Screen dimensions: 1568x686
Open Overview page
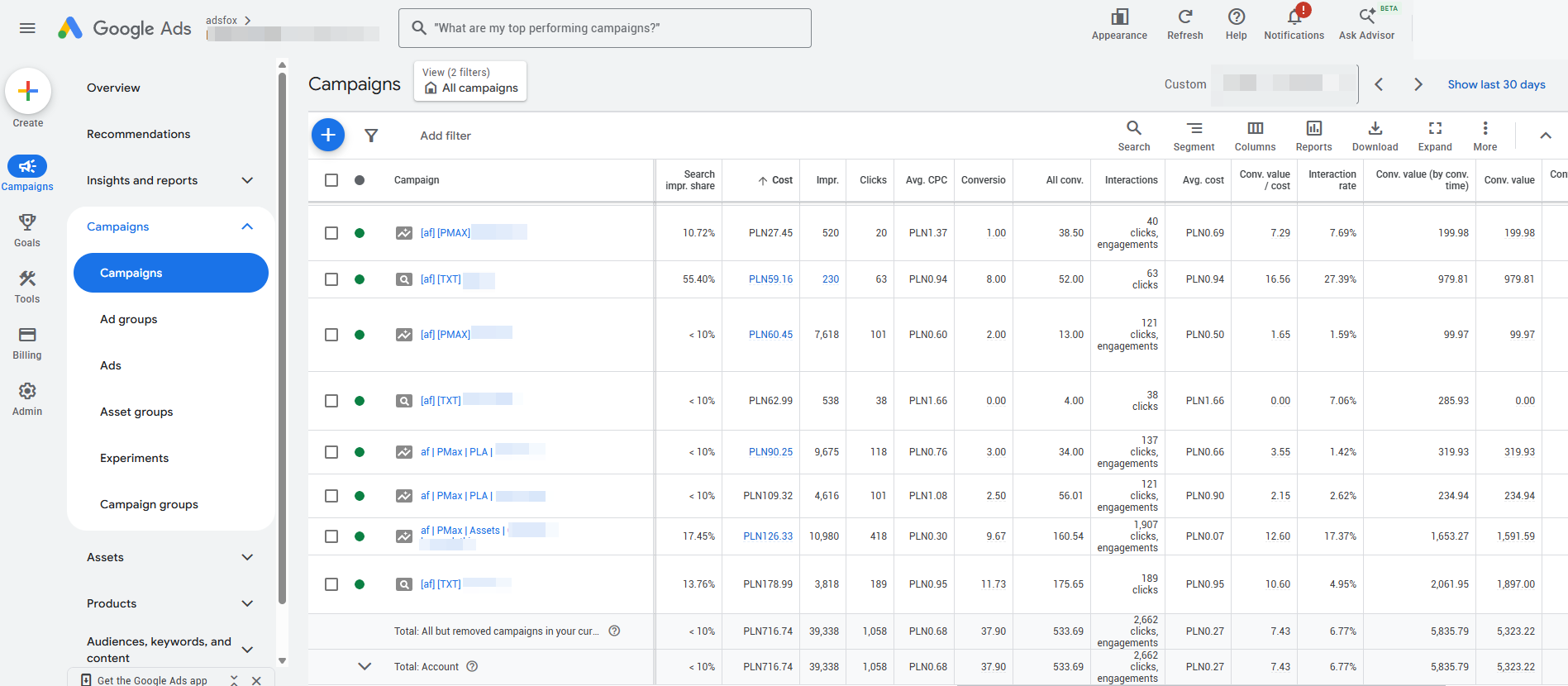(x=113, y=88)
